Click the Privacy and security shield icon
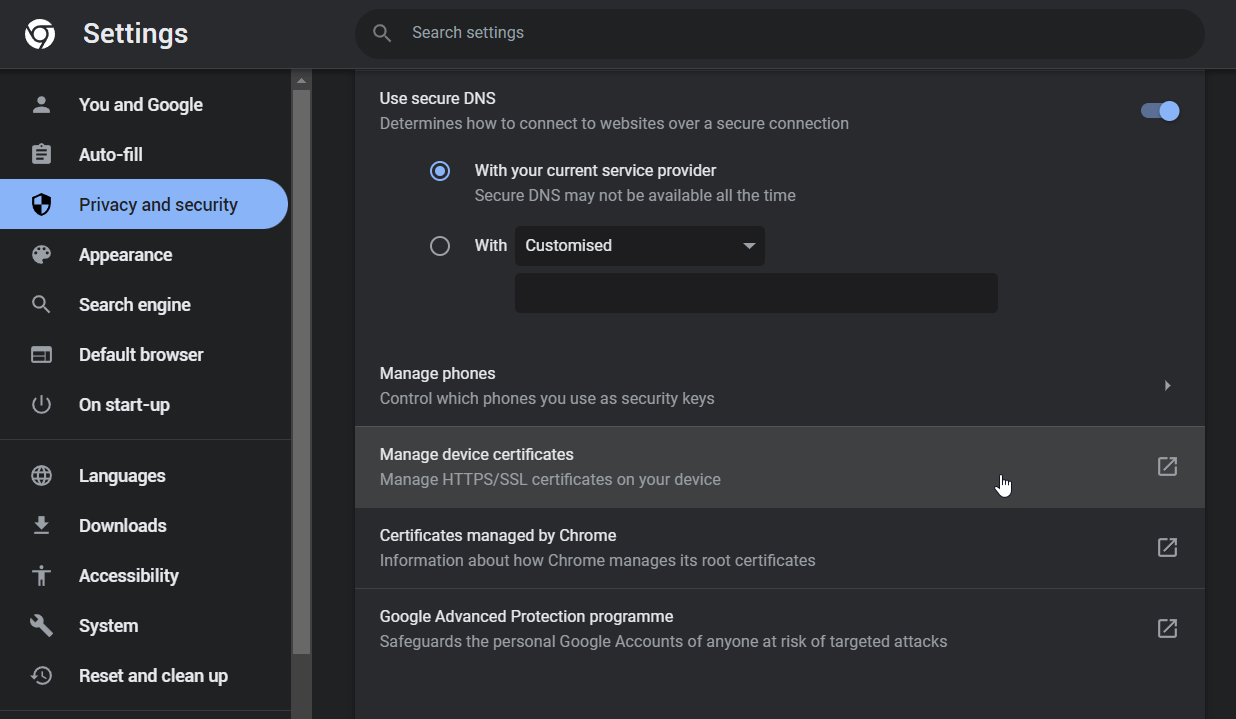This screenshot has width=1236, height=719. (41, 204)
